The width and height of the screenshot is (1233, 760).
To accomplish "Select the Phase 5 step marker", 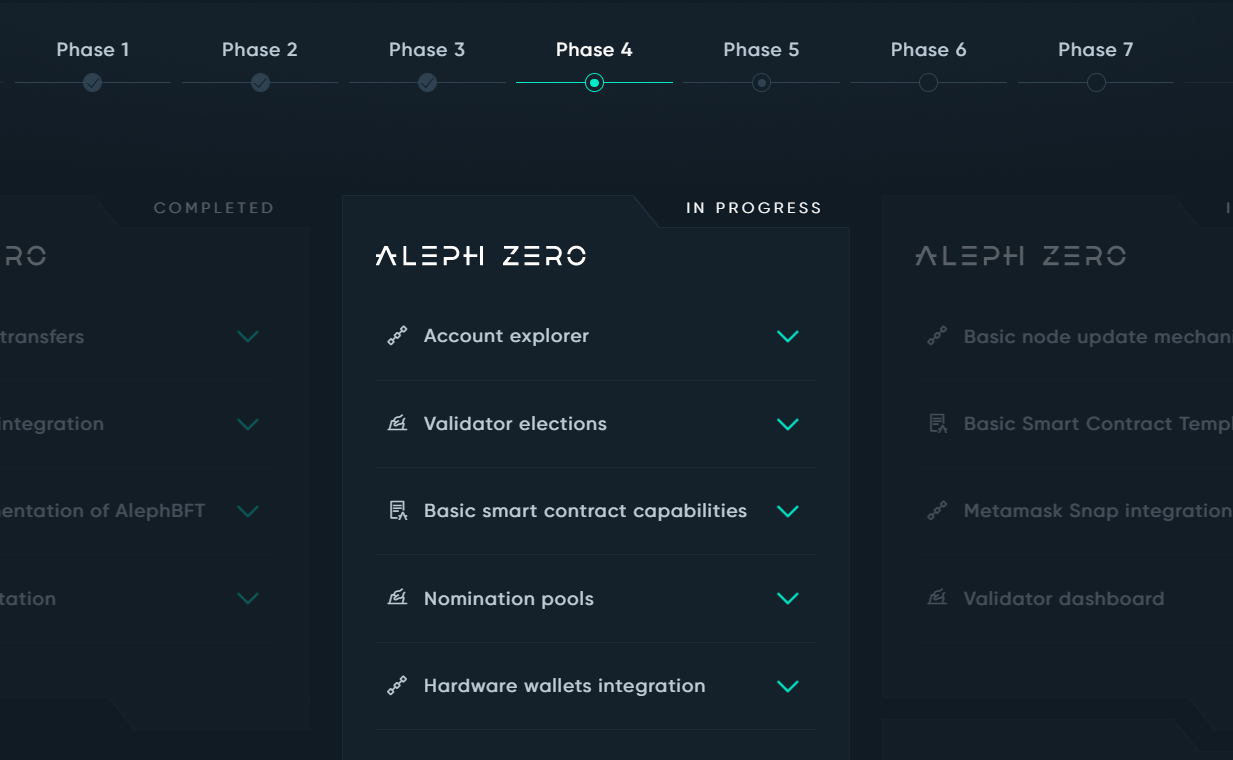I will coord(761,83).
